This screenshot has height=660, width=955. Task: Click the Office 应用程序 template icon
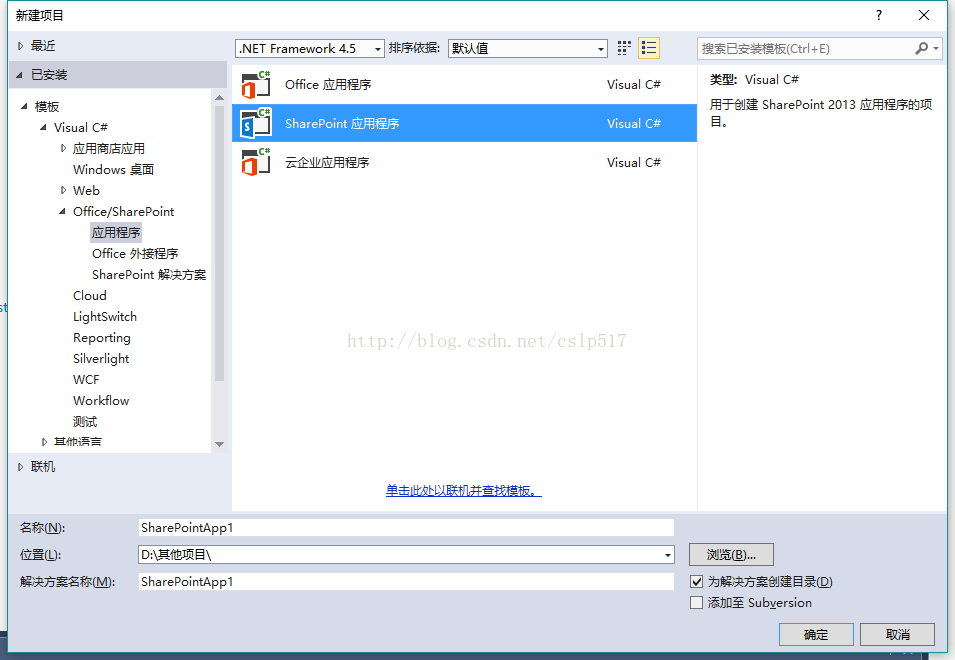(256, 85)
